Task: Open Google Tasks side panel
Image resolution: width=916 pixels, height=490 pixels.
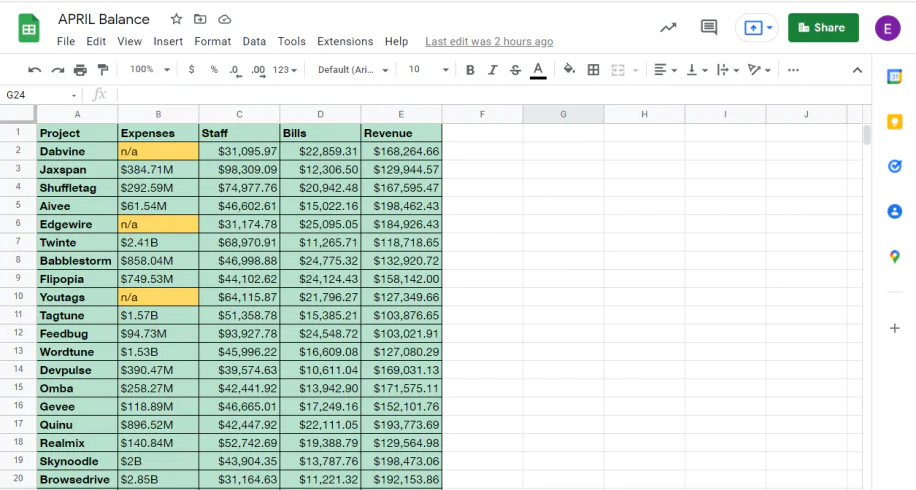Action: 894,166
